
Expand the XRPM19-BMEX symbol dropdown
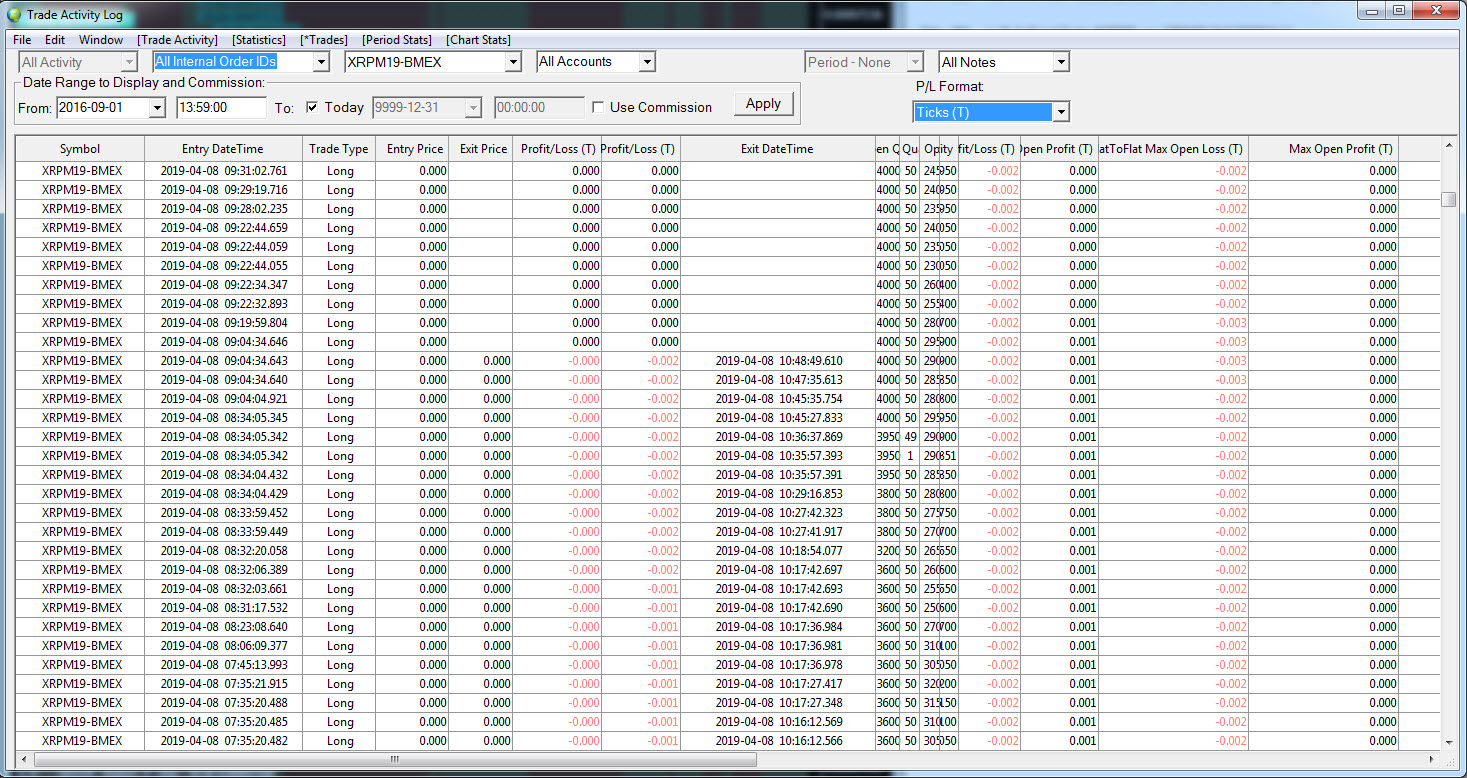513,63
